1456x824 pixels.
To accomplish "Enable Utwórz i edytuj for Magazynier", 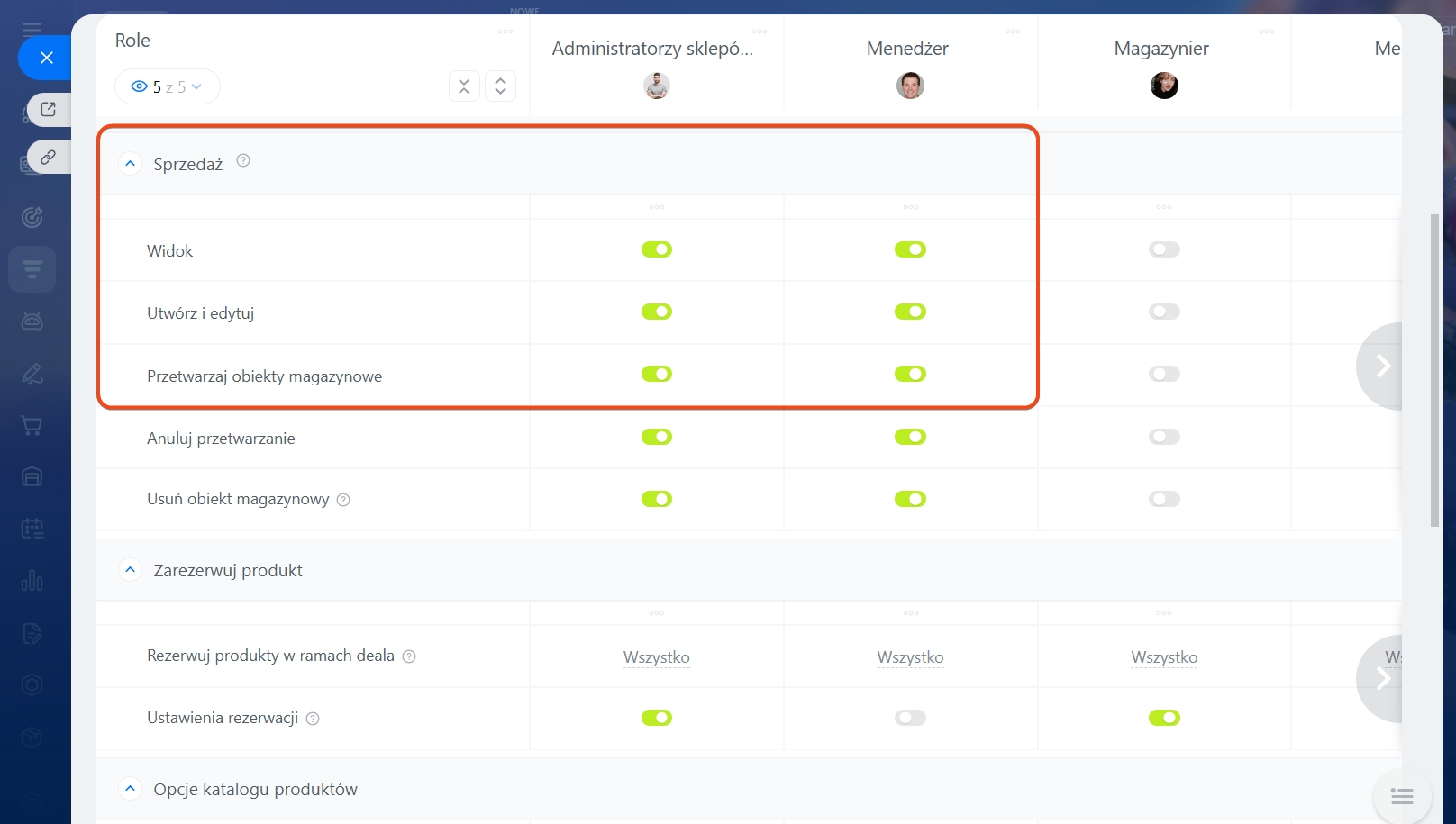I will 1164,312.
